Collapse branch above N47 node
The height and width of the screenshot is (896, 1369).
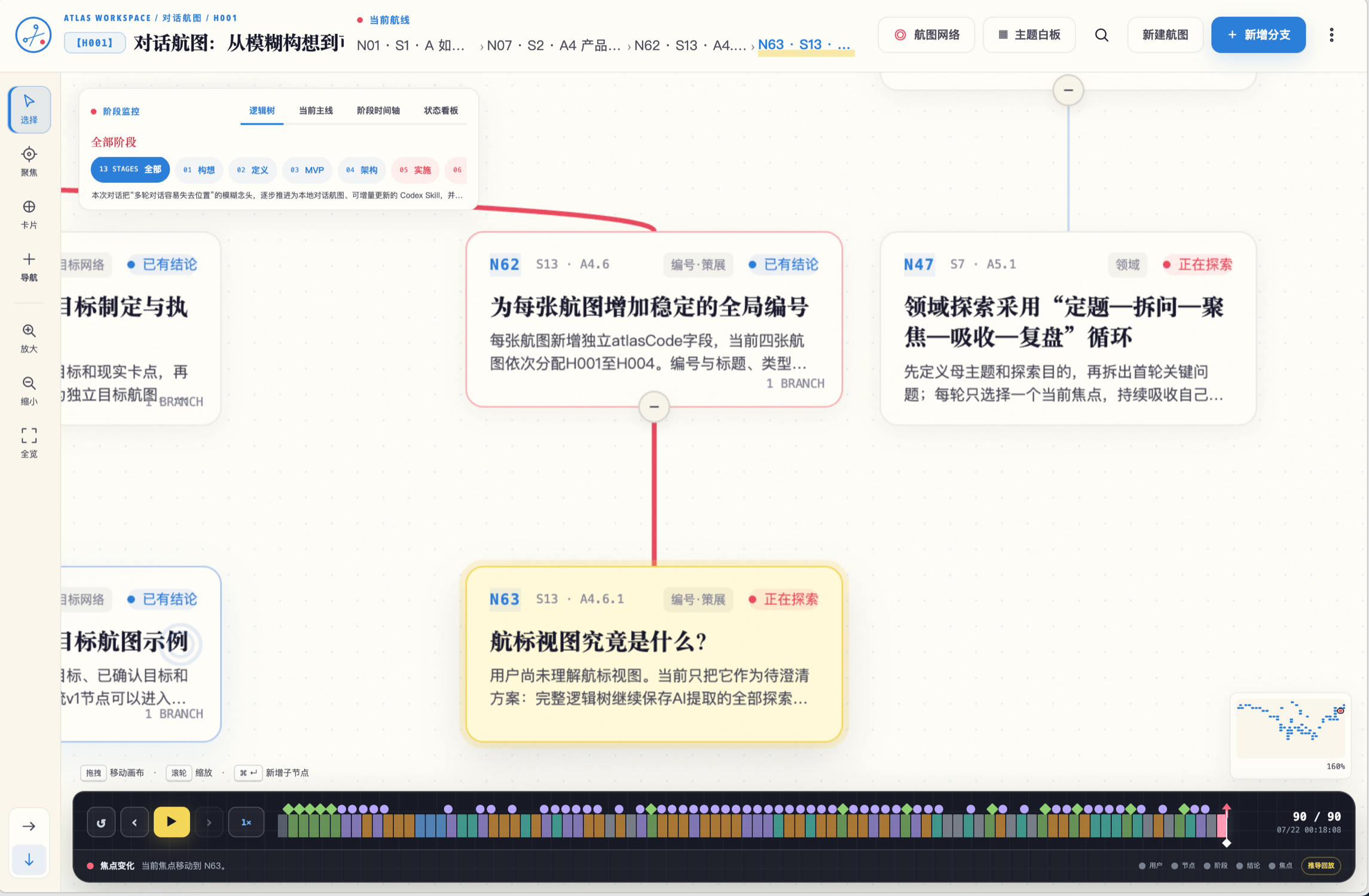(x=1068, y=90)
